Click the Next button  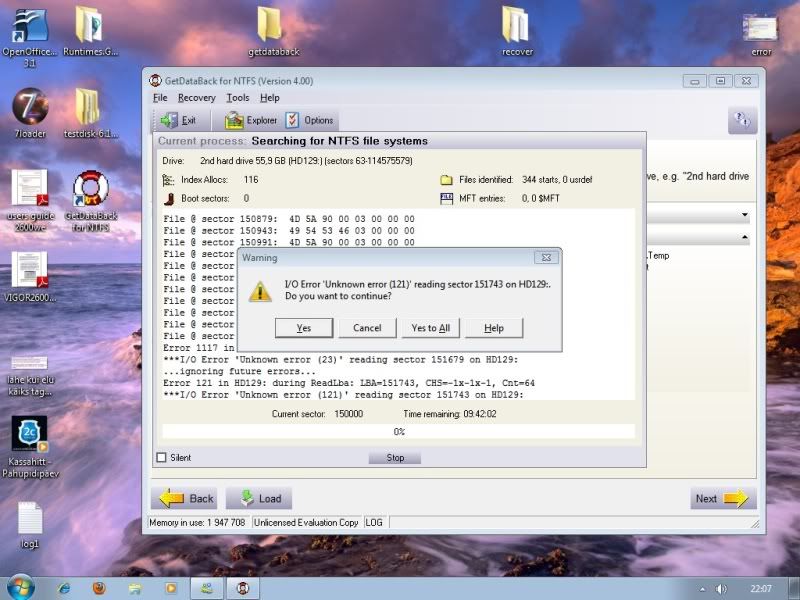[x=723, y=498]
